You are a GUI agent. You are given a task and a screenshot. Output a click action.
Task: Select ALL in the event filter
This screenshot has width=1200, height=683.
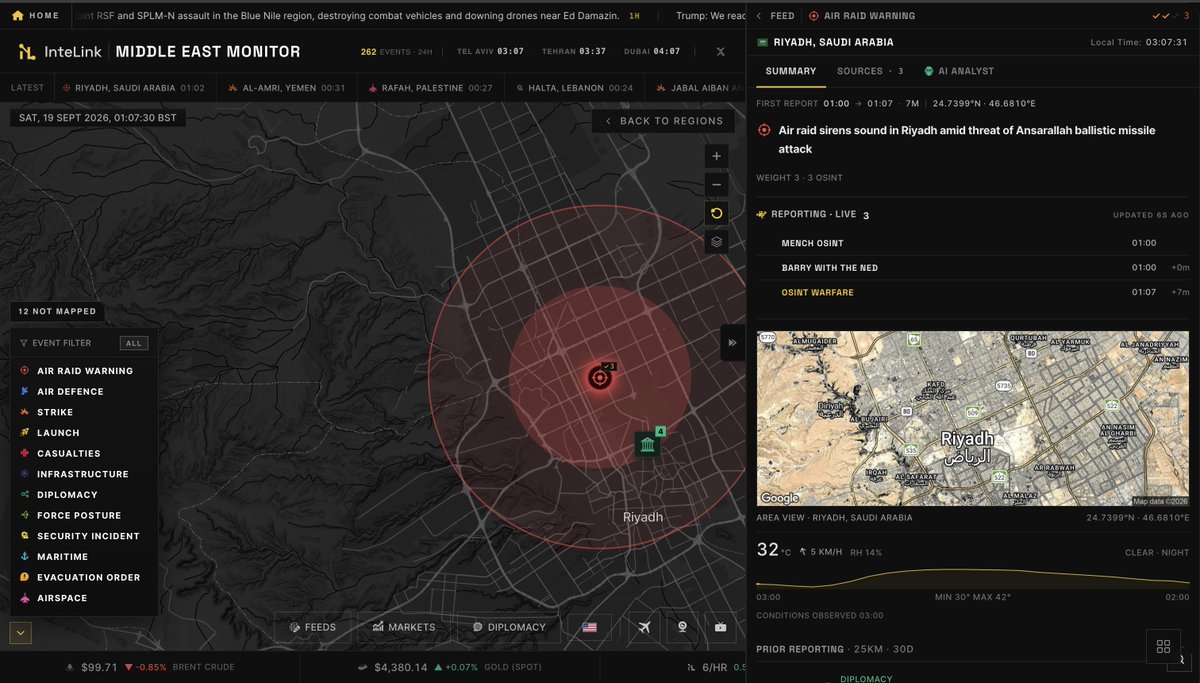[x=134, y=343]
